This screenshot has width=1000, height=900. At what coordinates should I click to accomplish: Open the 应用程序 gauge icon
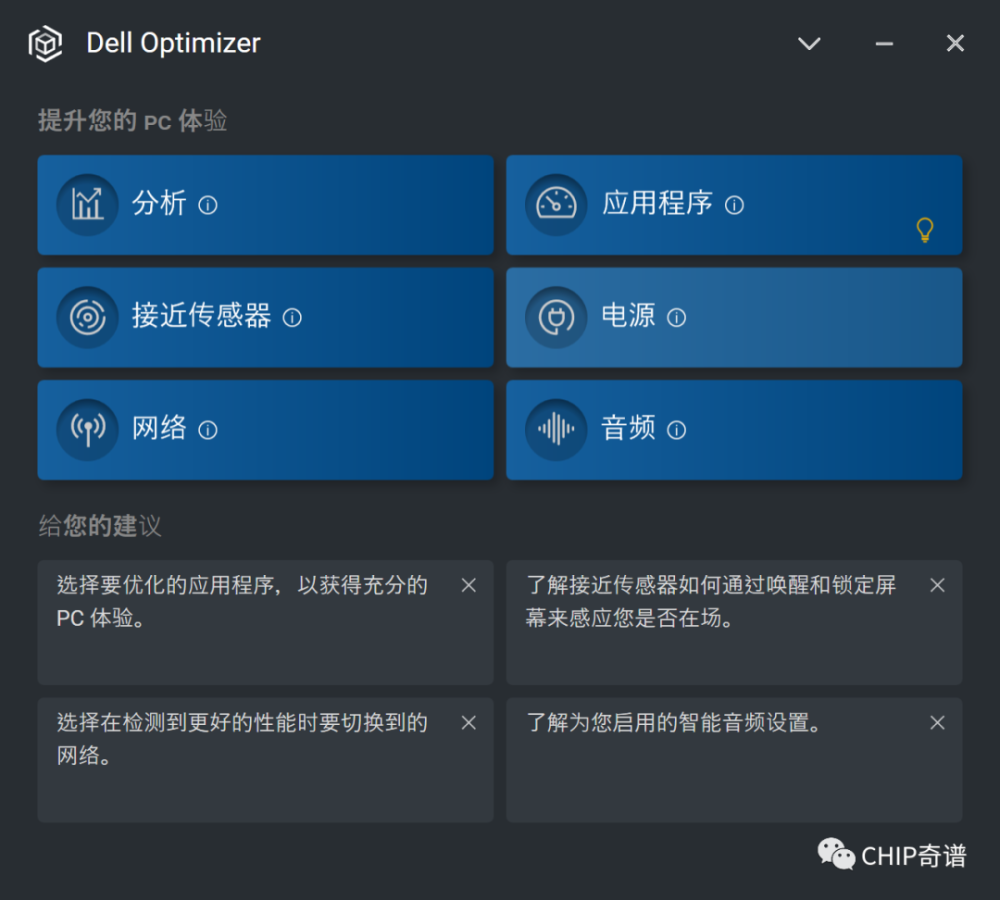click(556, 205)
